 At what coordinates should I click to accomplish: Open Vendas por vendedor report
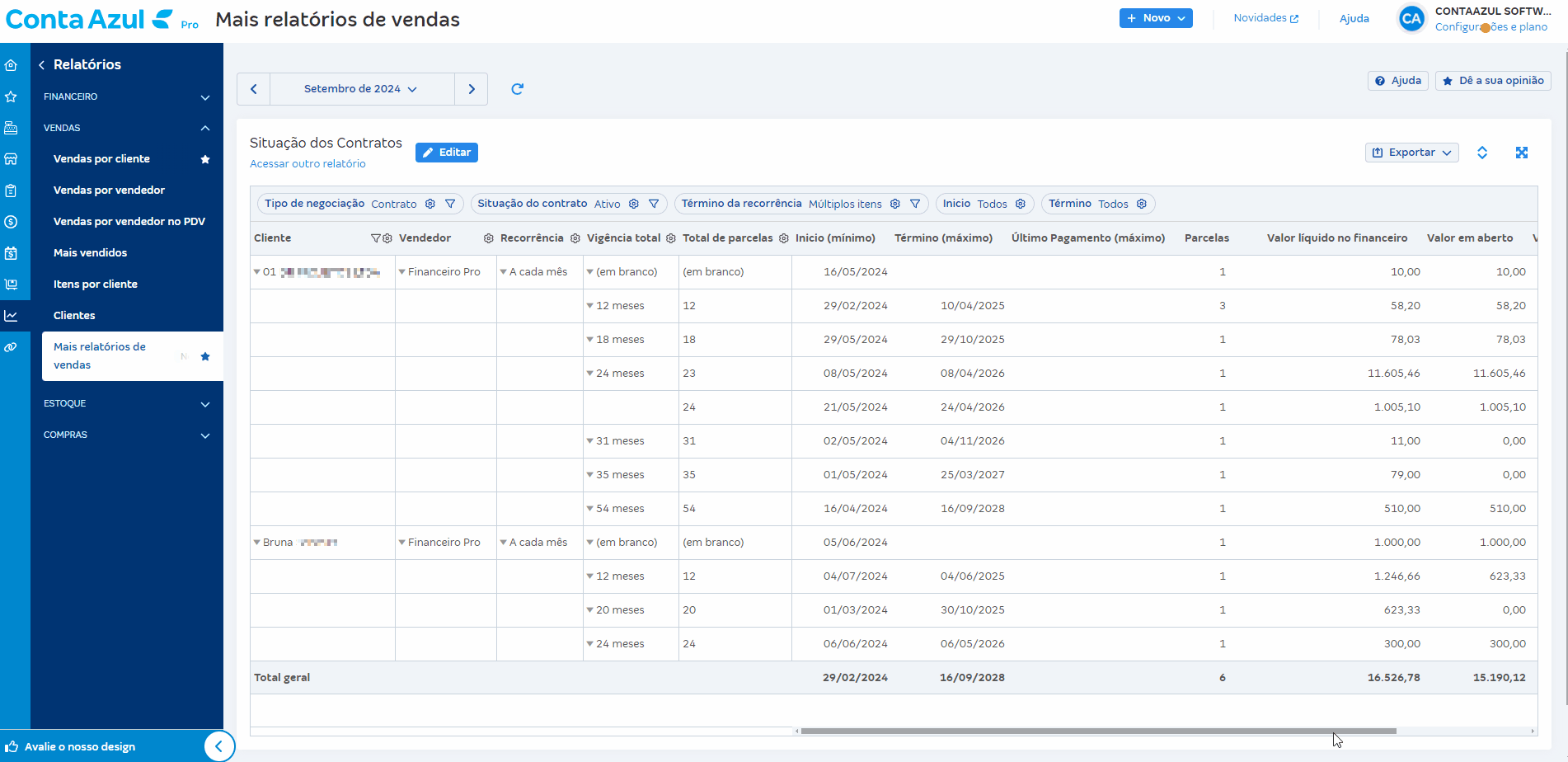coord(109,190)
